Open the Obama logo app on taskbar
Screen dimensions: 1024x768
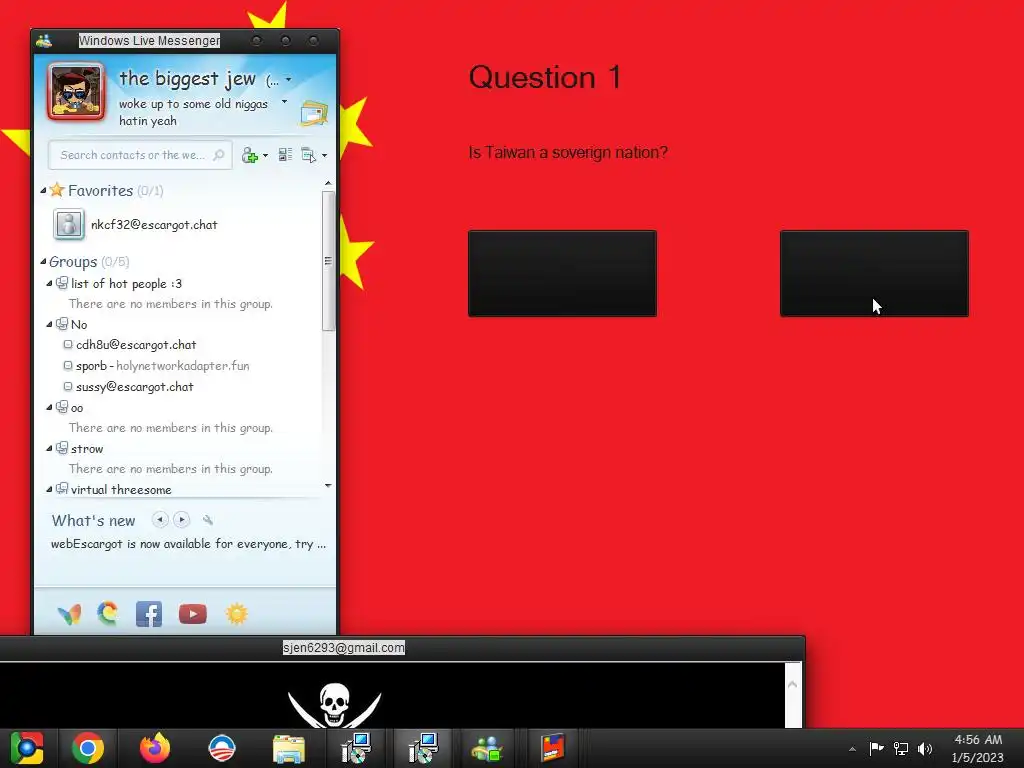pyautogui.click(x=221, y=748)
